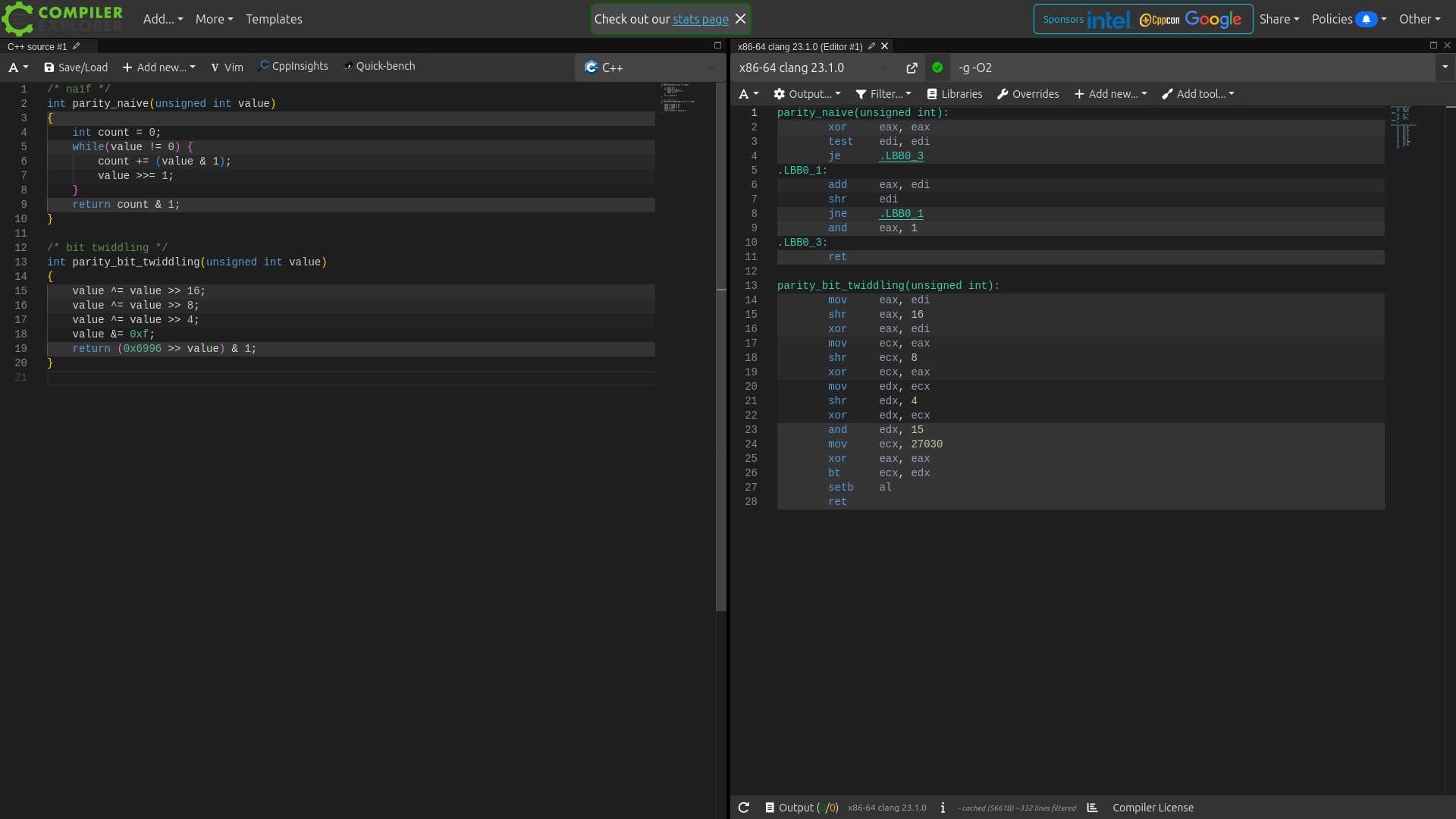Open the Compiler License link

tap(1153, 808)
